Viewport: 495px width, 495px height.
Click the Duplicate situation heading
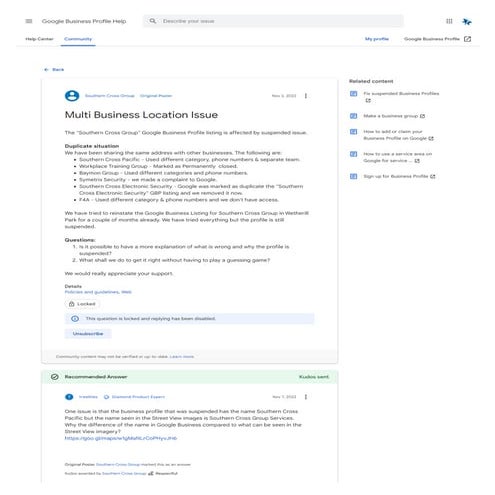click(92, 146)
